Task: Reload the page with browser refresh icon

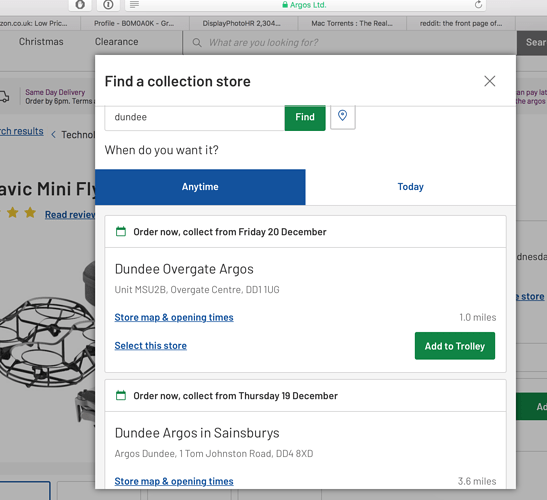Action: 478,5
